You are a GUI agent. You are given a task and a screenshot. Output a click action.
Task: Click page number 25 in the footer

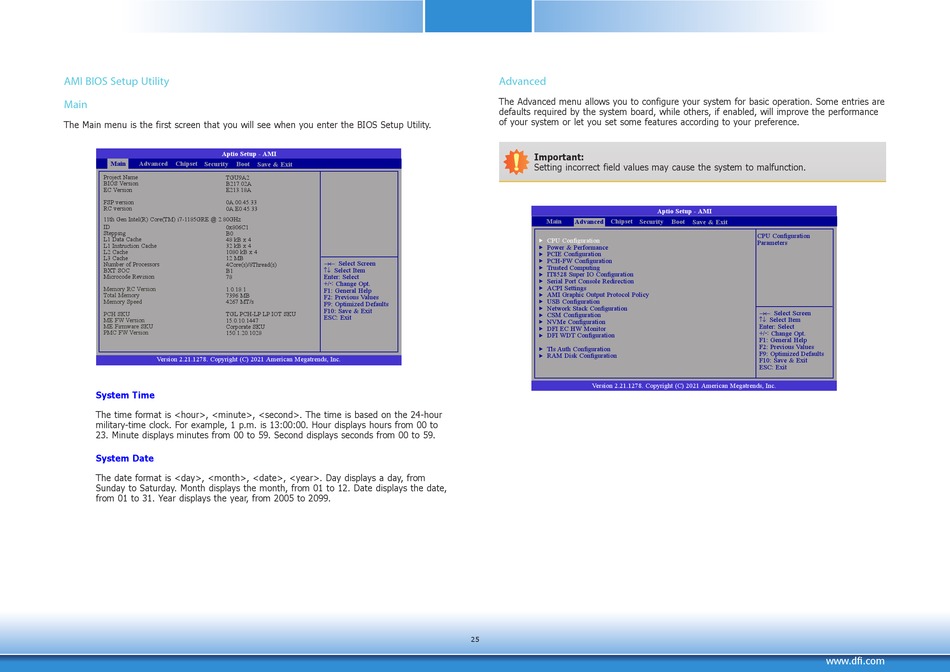(x=475, y=639)
